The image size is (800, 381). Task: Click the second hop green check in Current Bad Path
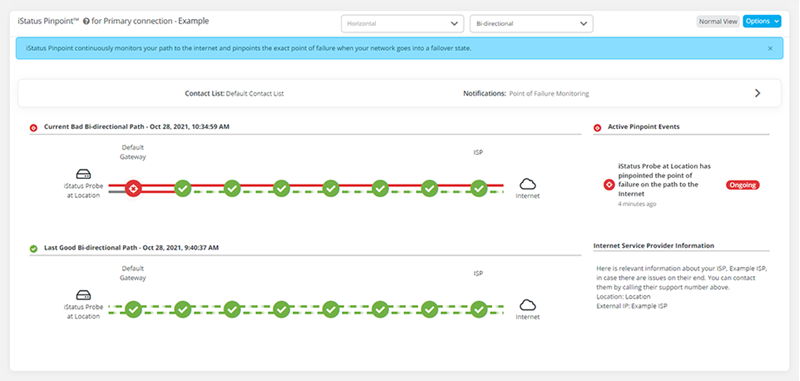point(183,188)
